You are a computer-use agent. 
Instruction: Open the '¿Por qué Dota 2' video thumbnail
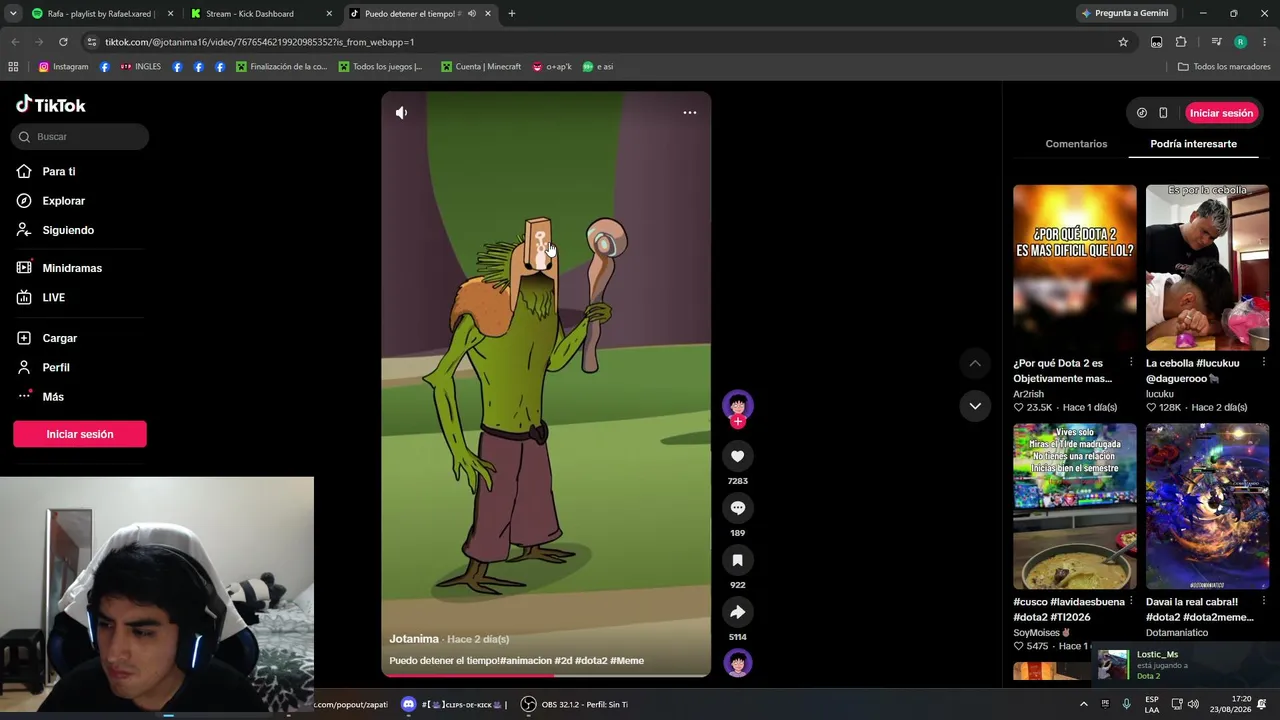click(x=1075, y=268)
